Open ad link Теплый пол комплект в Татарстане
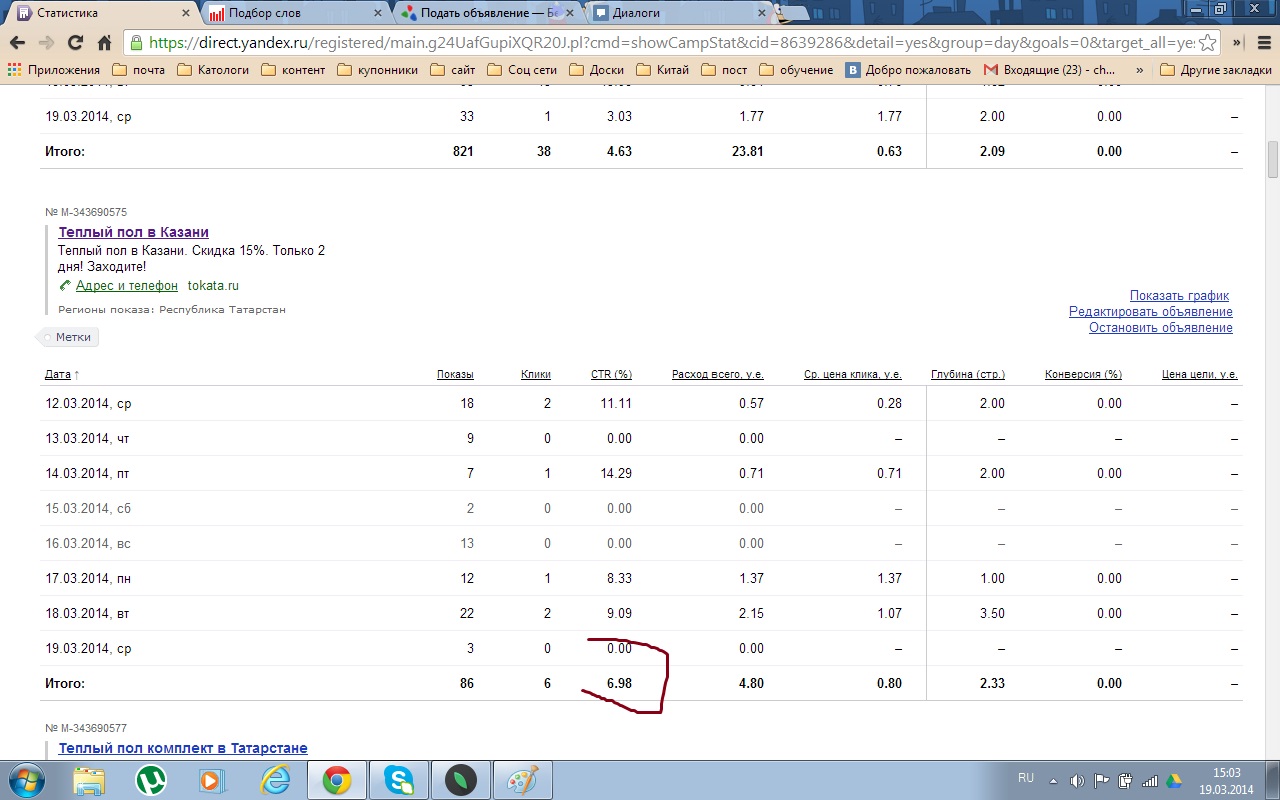Screen dimensions: 1280x800 [x=183, y=748]
